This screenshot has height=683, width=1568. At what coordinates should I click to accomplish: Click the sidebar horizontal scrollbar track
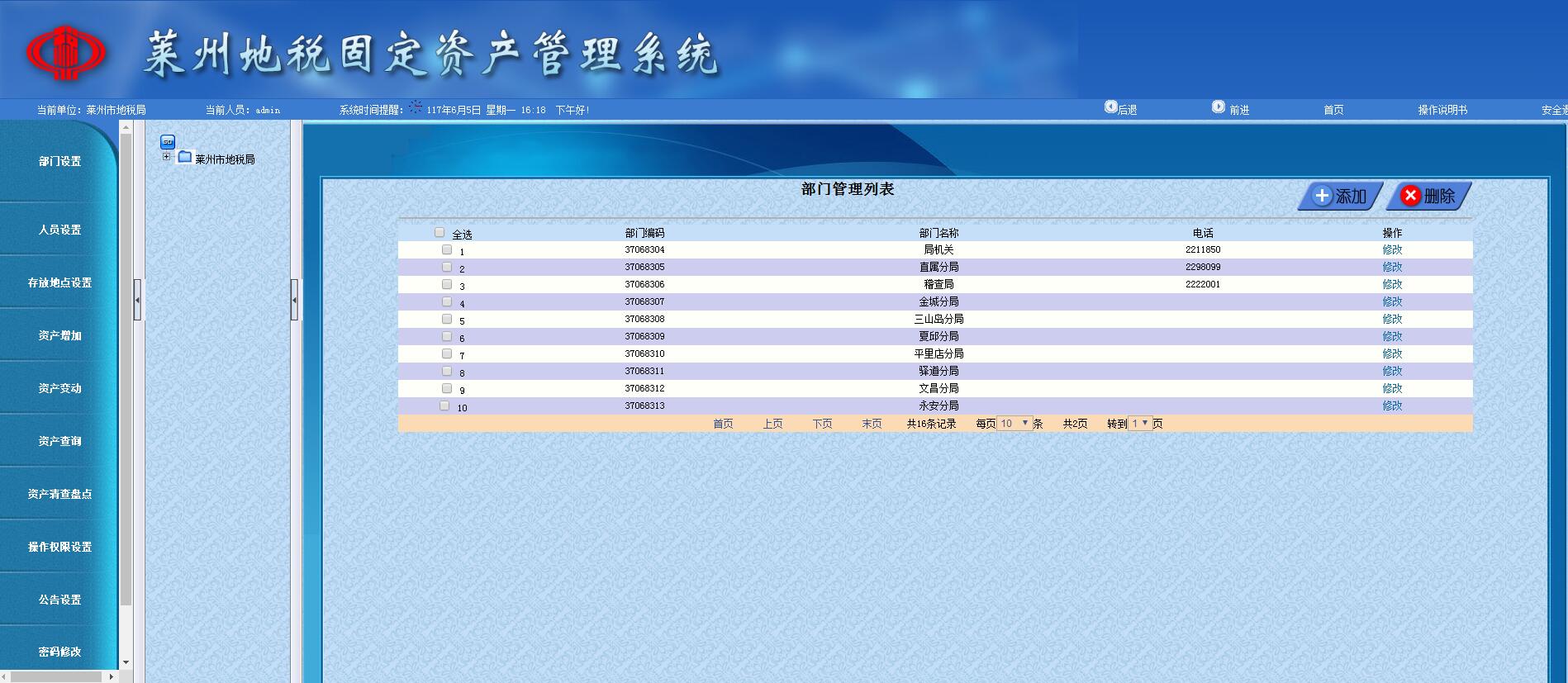[58, 676]
